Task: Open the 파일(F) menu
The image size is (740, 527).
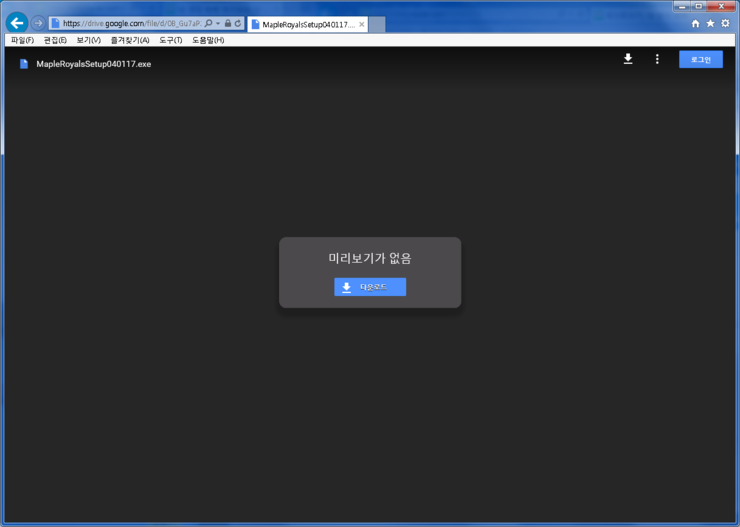Action: (x=22, y=40)
